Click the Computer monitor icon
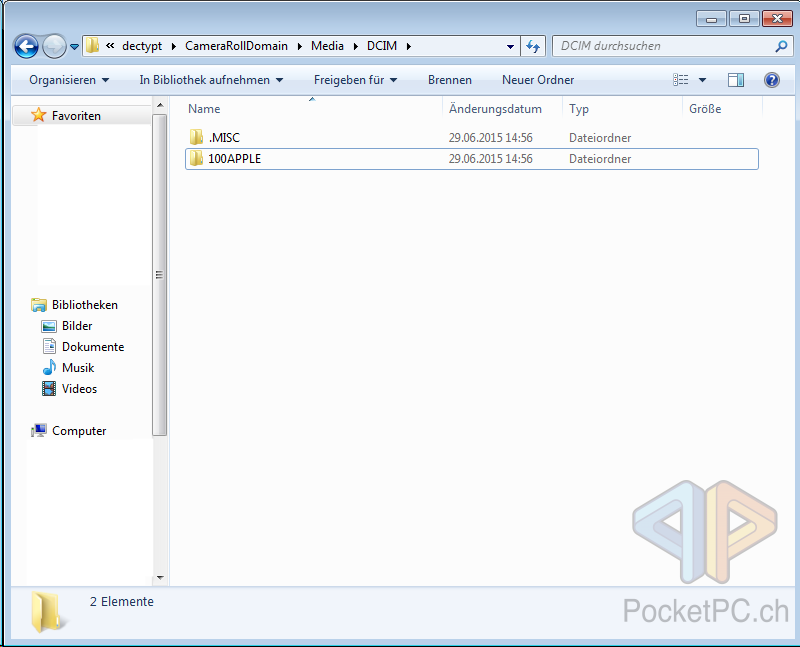 pyautogui.click(x=39, y=431)
